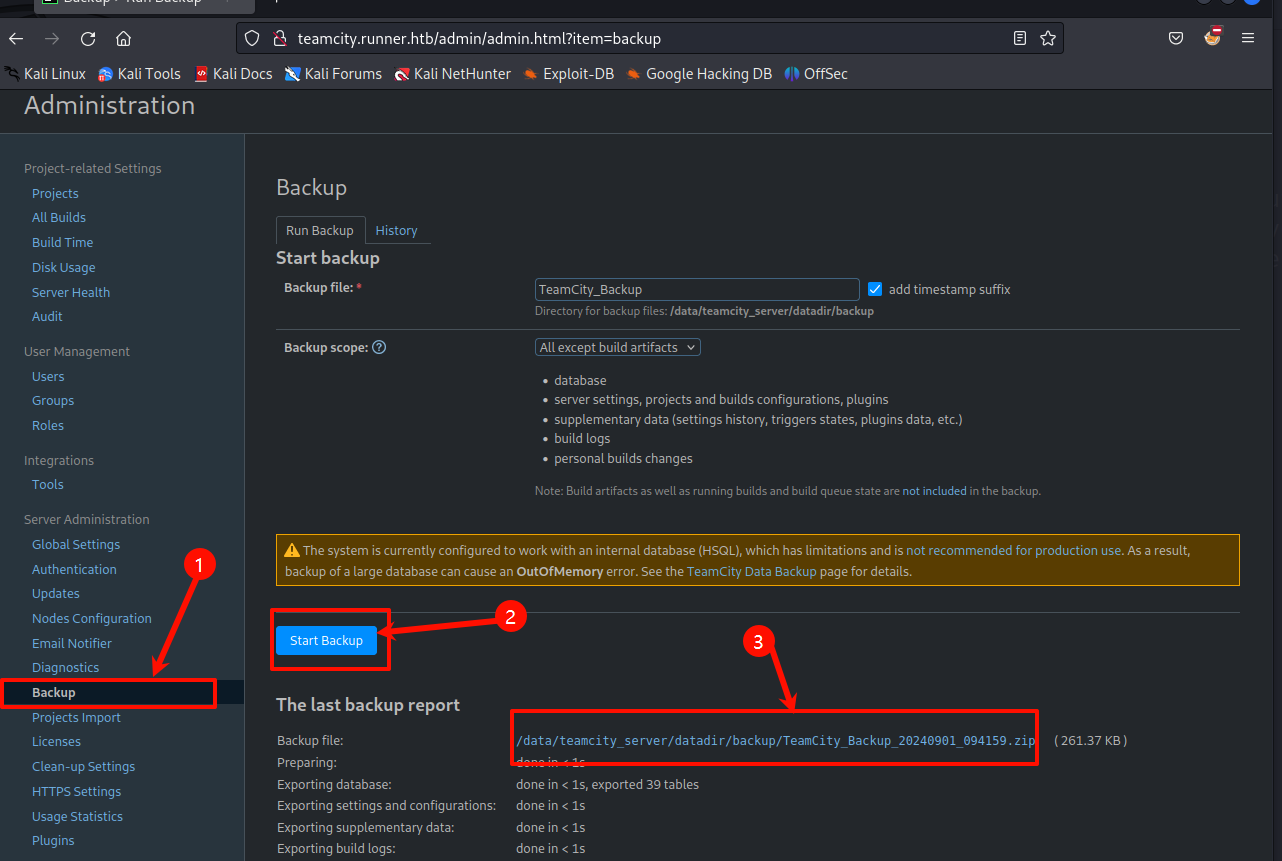The image size is (1282, 861).
Task: Open Audit in the sidebar
Action: 47,316
